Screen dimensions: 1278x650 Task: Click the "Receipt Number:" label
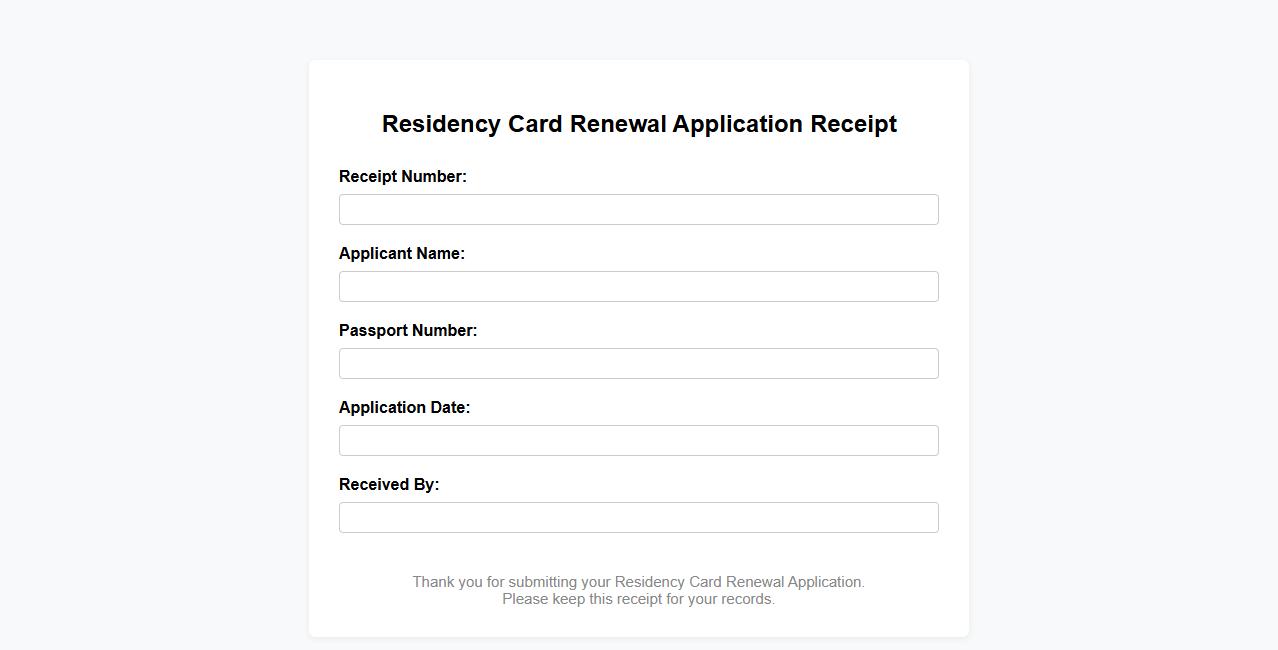click(x=402, y=177)
